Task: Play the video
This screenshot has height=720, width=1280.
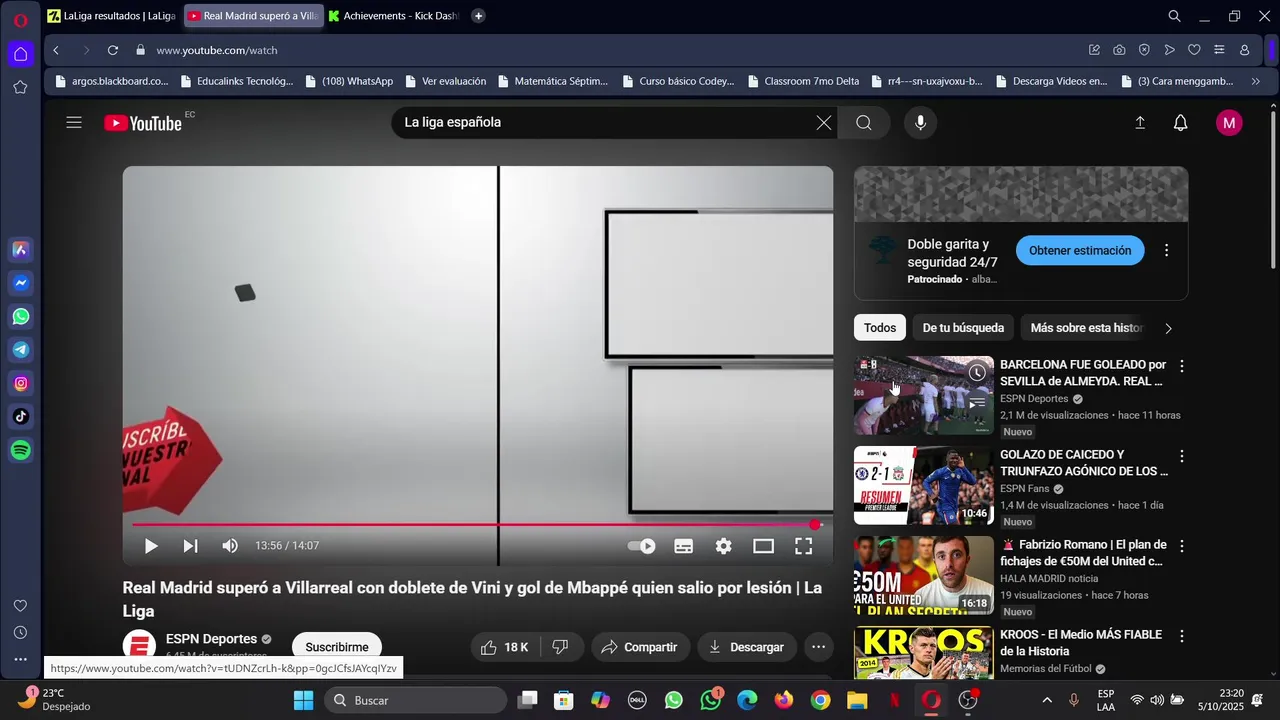Action: (x=151, y=546)
